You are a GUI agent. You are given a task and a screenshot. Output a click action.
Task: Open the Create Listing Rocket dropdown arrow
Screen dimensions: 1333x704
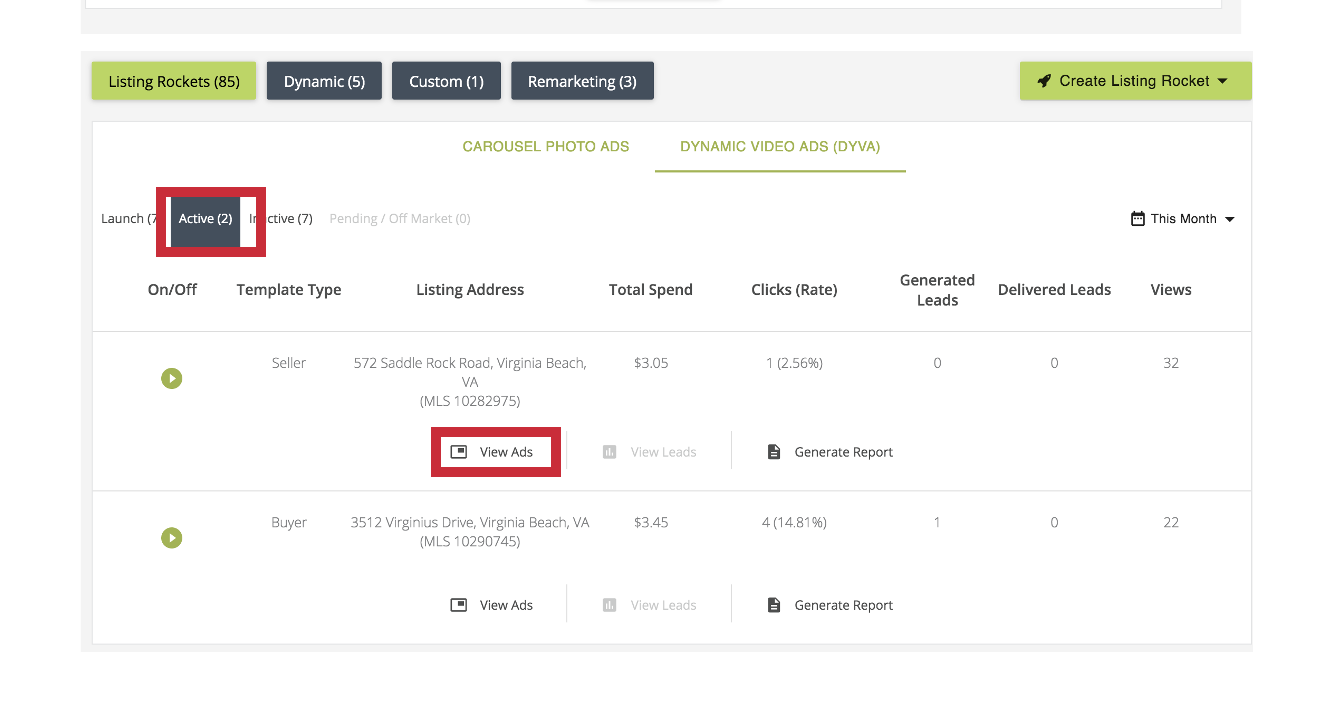point(1223,81)
